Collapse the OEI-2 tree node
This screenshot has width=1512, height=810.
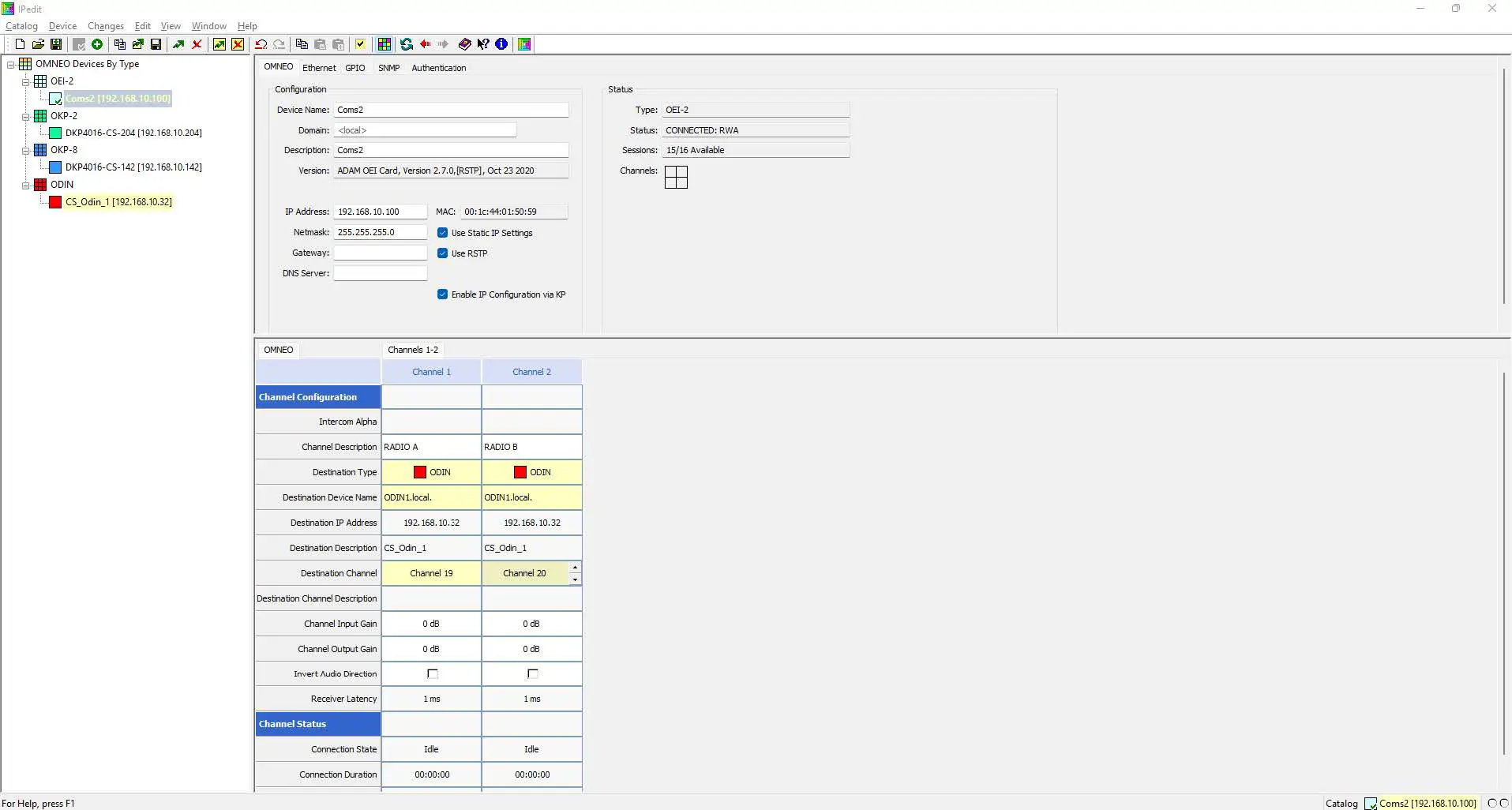[25, 81]
